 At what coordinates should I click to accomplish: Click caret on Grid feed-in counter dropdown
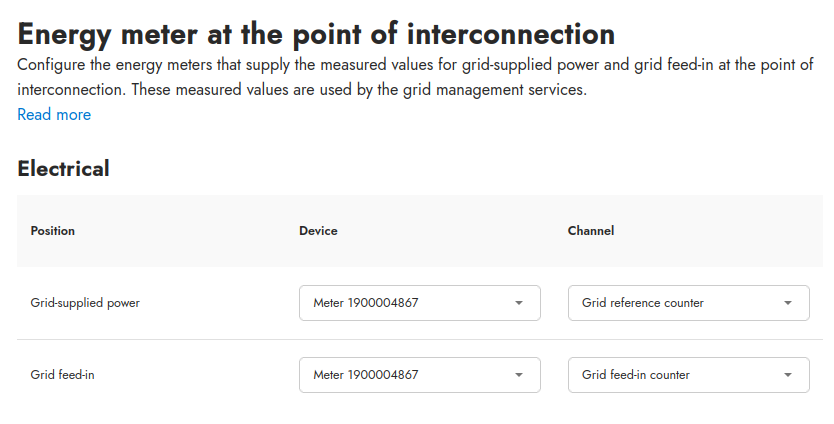(788, 375)
